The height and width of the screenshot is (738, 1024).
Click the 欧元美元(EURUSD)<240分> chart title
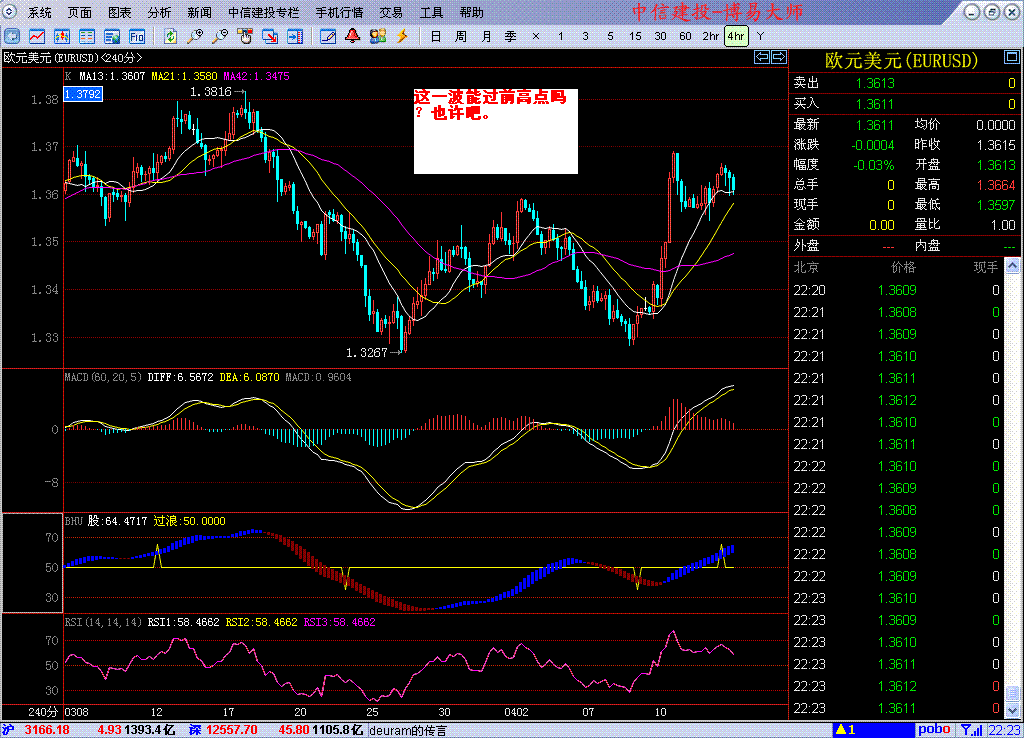click(72, 57)
